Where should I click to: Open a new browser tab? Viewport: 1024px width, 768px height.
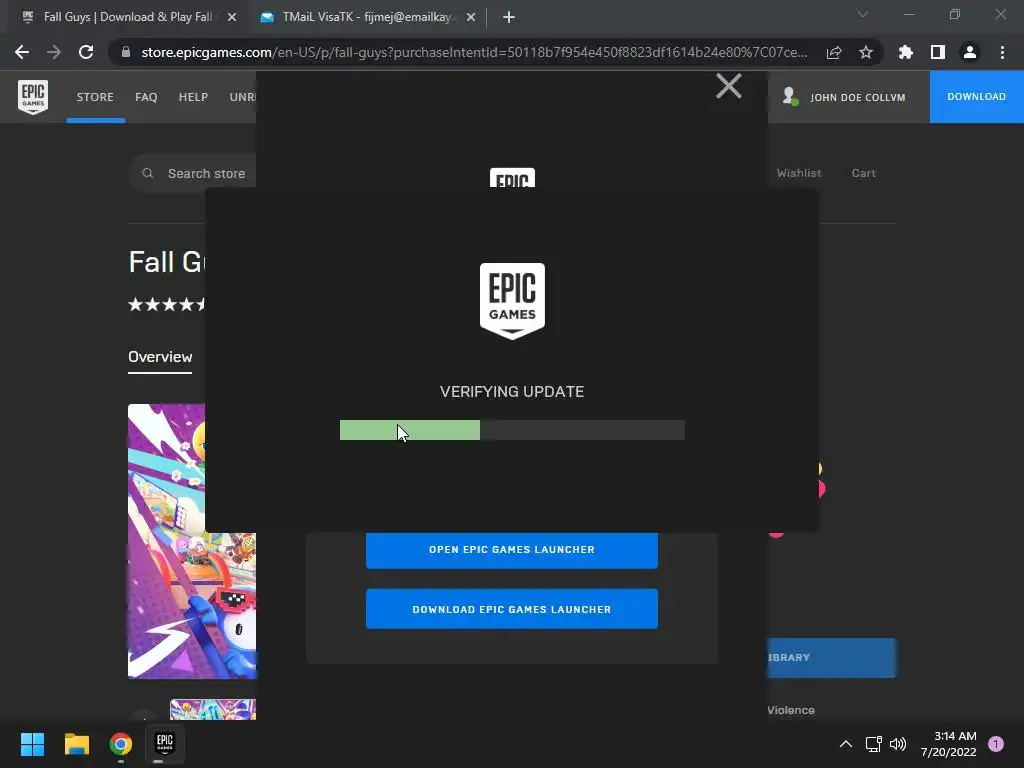click(509, 17)
